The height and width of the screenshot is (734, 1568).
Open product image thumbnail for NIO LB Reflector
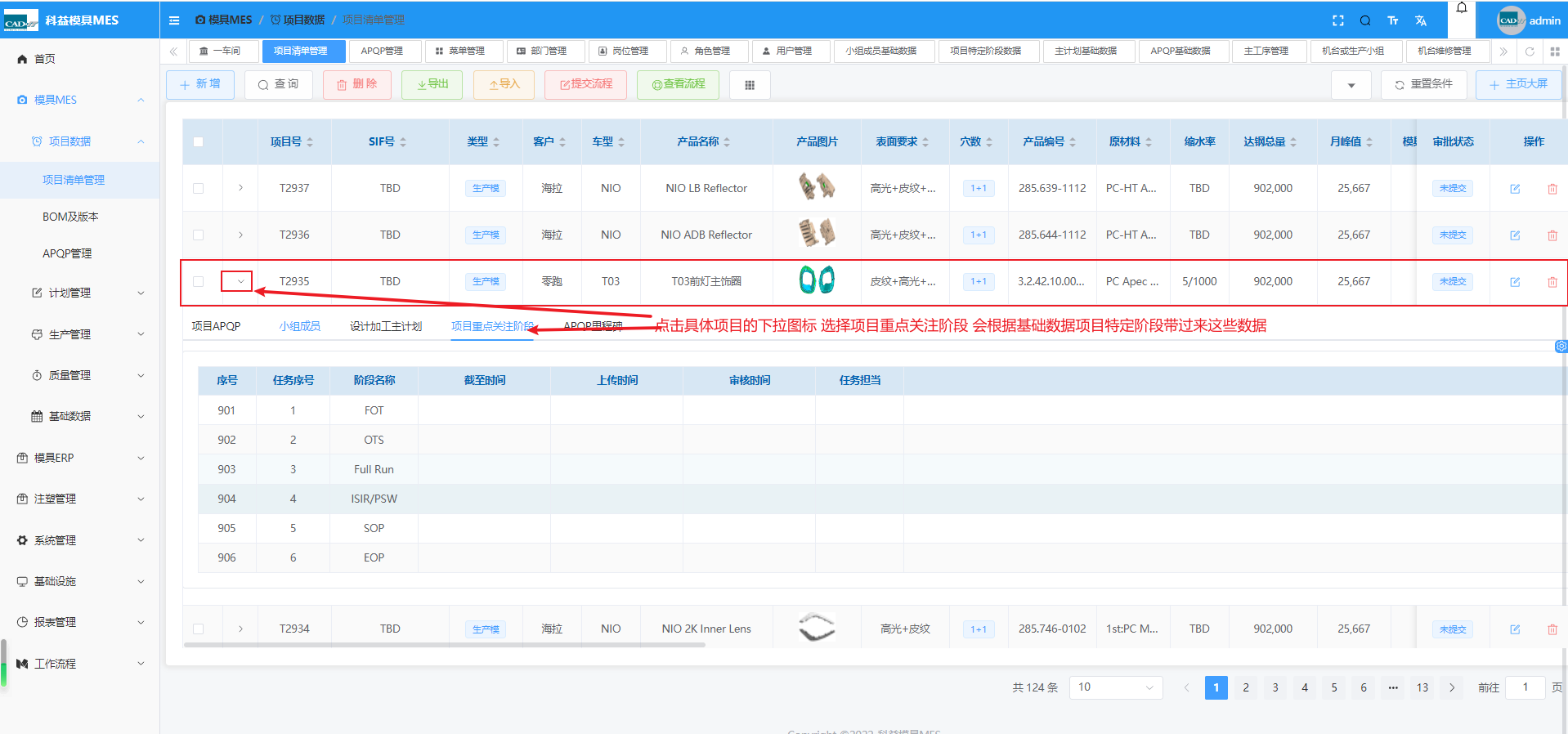817,187
